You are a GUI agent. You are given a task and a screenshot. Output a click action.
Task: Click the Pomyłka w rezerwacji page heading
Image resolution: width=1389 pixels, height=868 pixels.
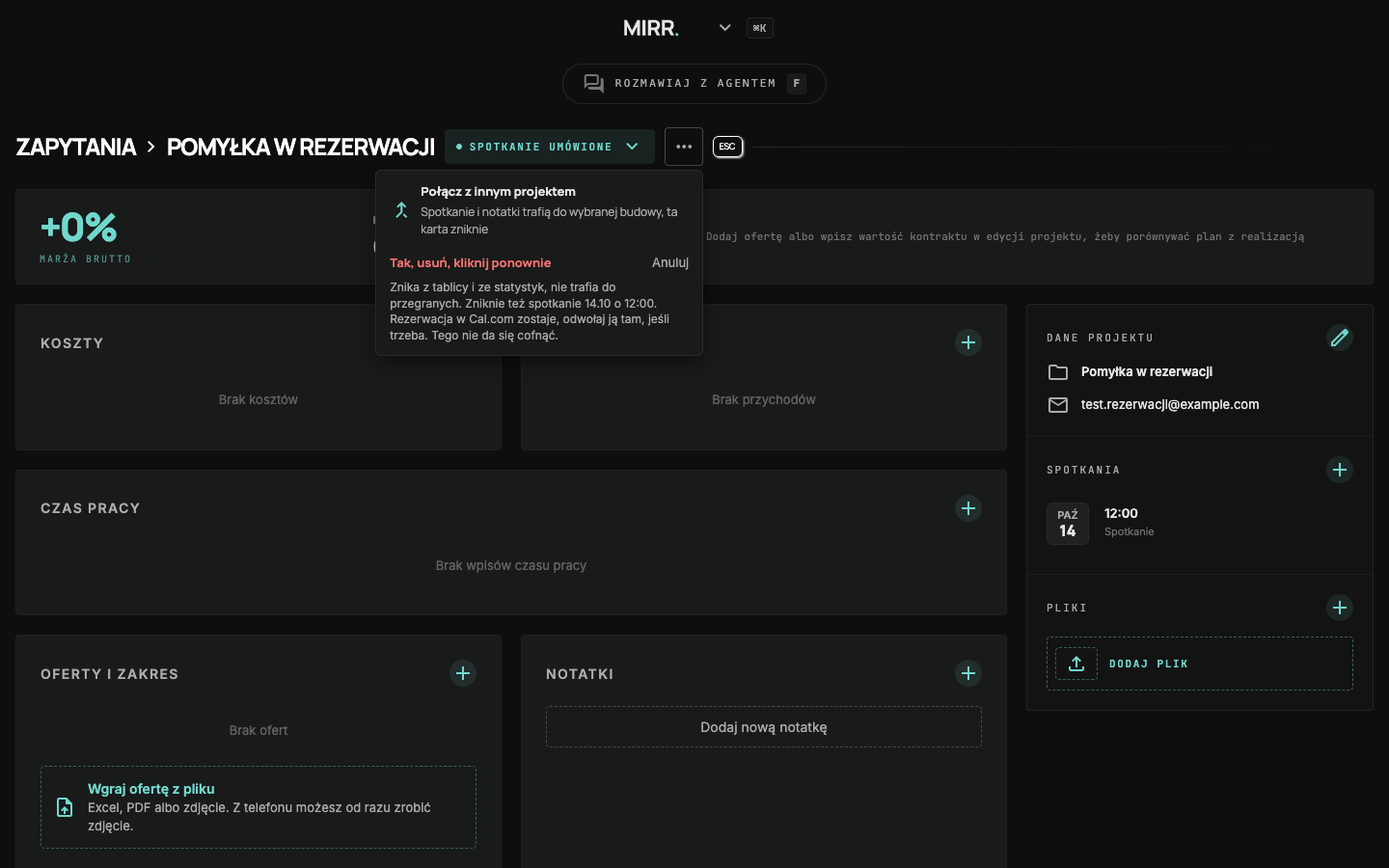pyautogui.click(x=301, y=147)
